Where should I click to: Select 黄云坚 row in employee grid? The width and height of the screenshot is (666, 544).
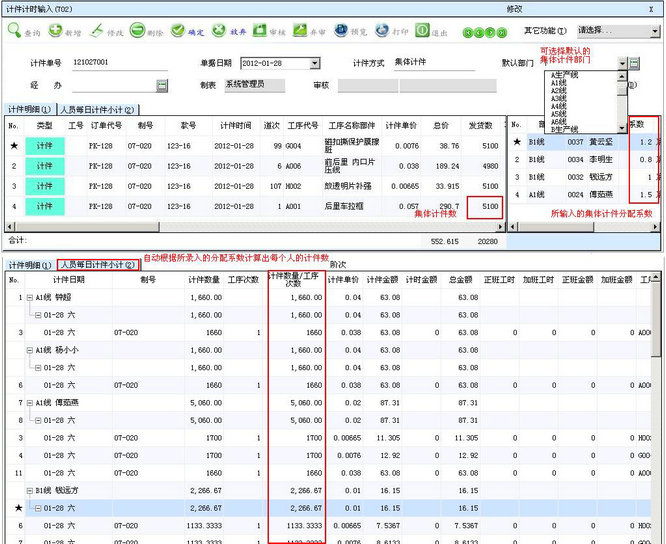click(584, 142)
